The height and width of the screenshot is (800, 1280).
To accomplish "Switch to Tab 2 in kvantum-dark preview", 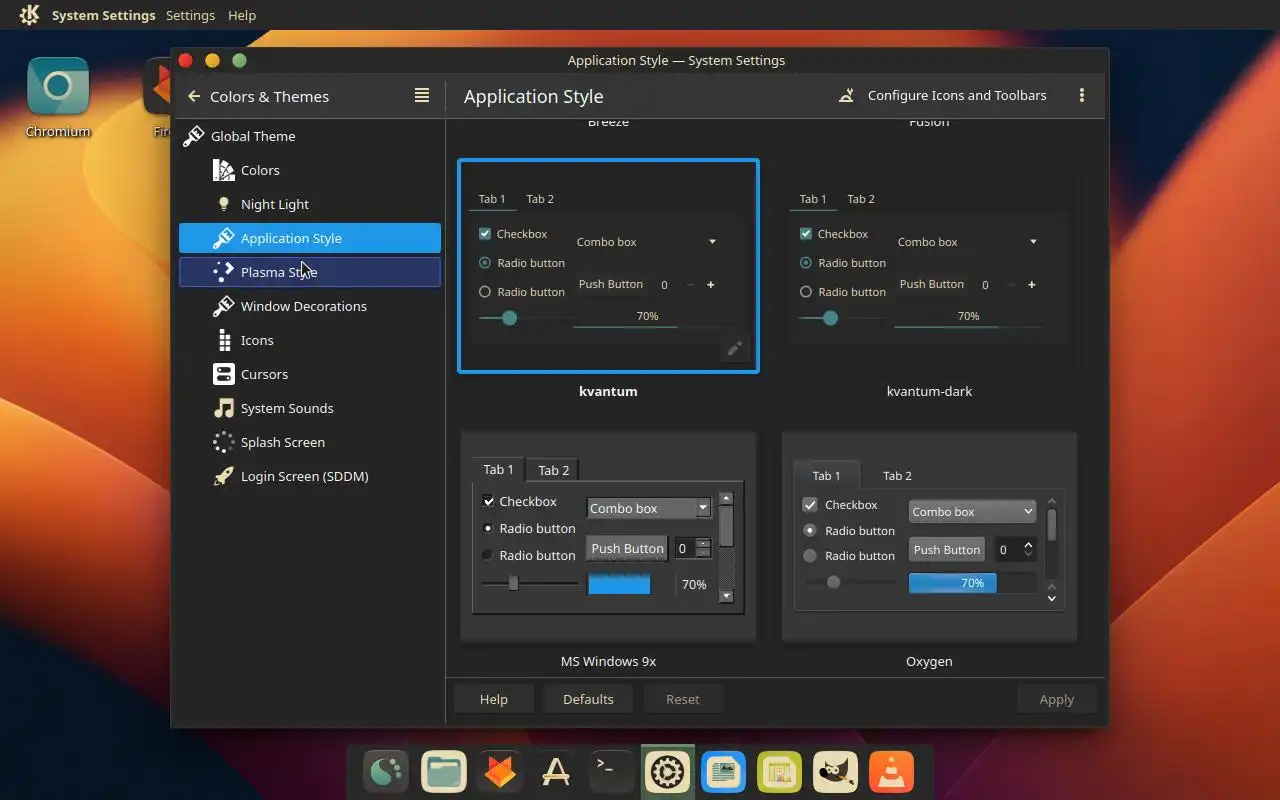I will click(861, 199).
